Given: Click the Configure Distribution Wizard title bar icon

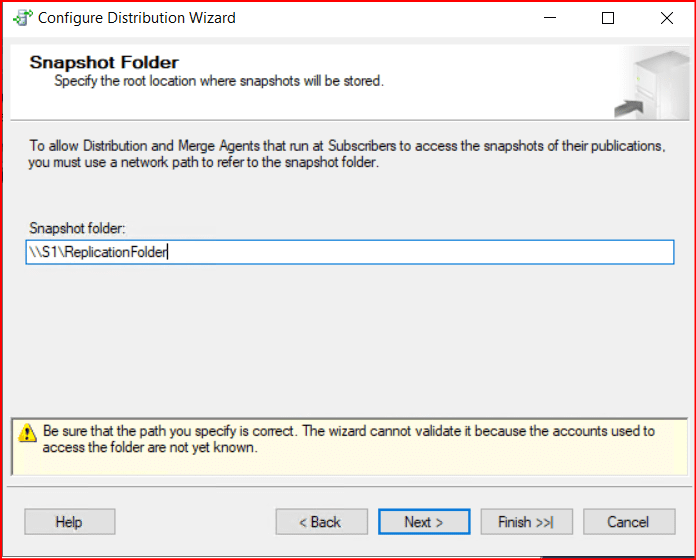Looking at the screenshot, I should tap(21, 18).
